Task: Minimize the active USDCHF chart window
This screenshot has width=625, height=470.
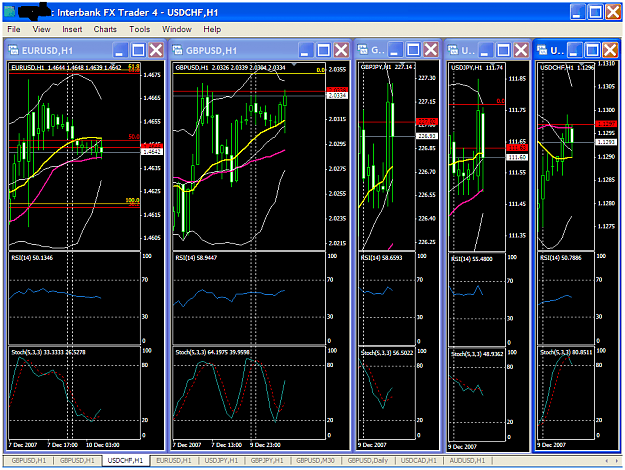Action: pos(574,50)
